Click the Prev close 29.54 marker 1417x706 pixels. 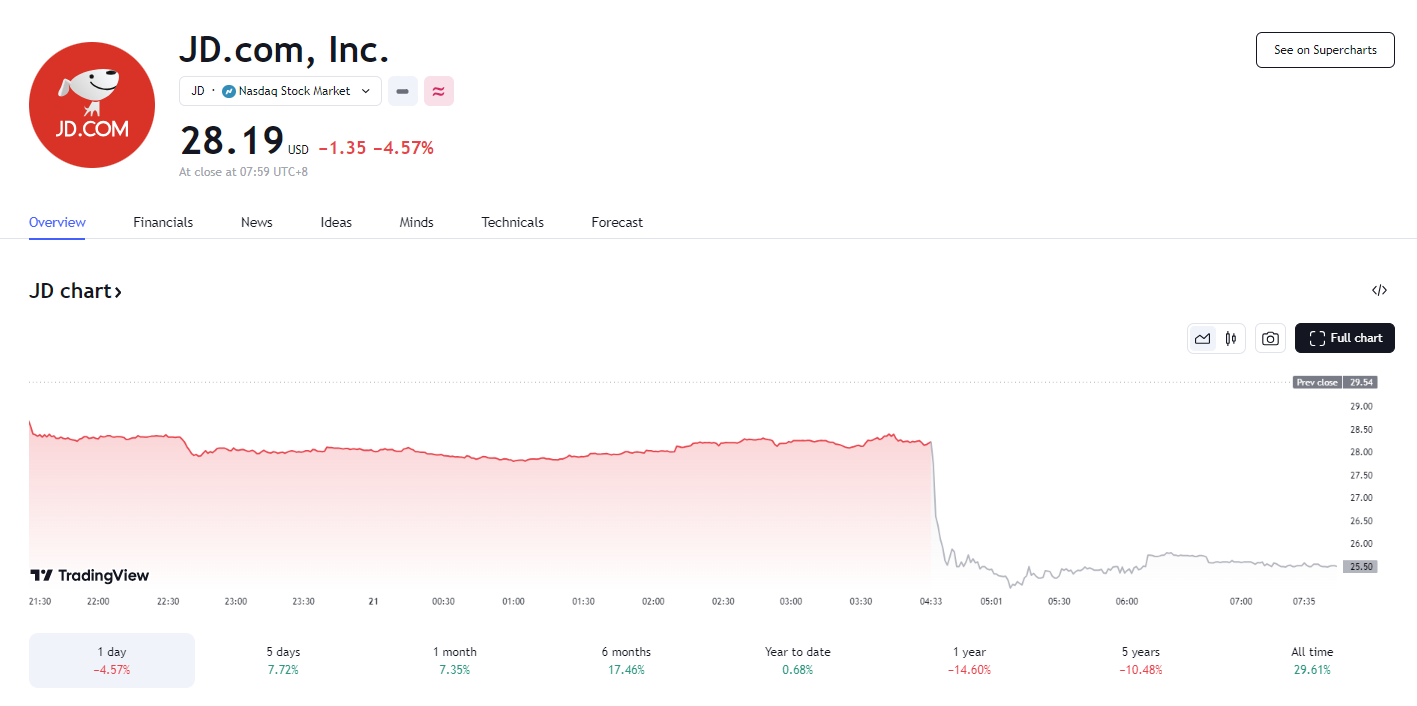[x=1334, y=382]
